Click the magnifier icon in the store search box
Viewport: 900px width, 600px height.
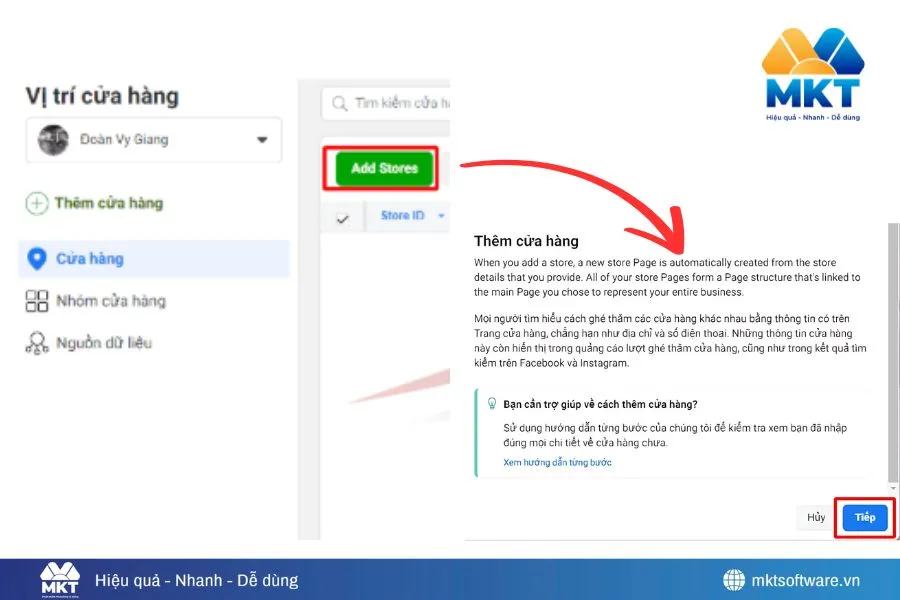click(x=340, y=104)
